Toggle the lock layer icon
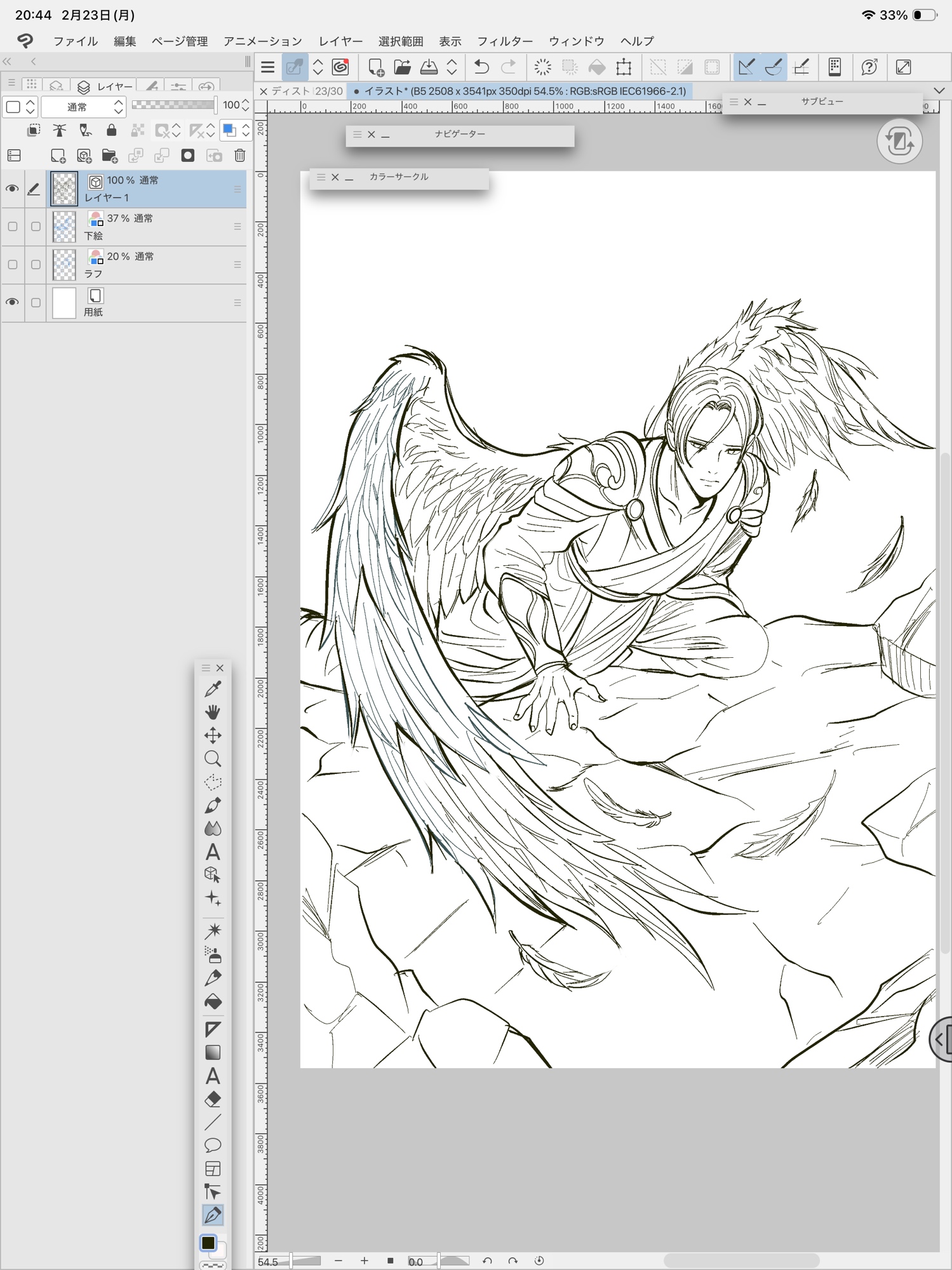Image resolution: width=952 pixels, height=1270 pixels. (x=111, y=131)
